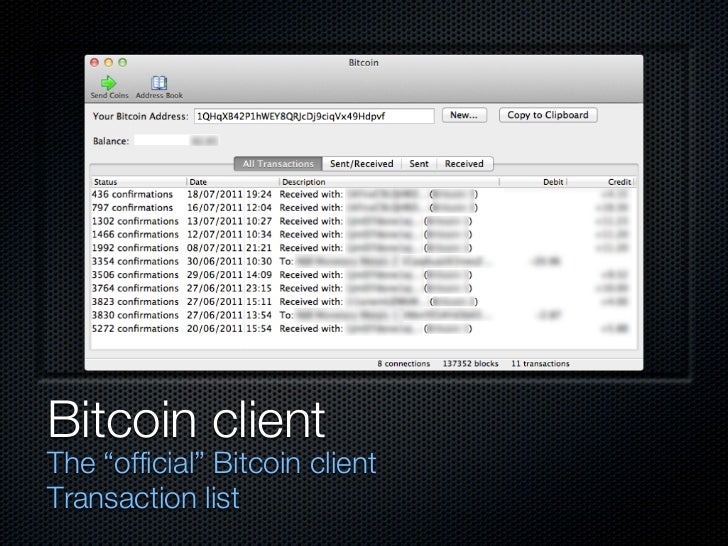Click the Balance label
Image resolution: width=728 pixels, height=546 pixels.
111,141
